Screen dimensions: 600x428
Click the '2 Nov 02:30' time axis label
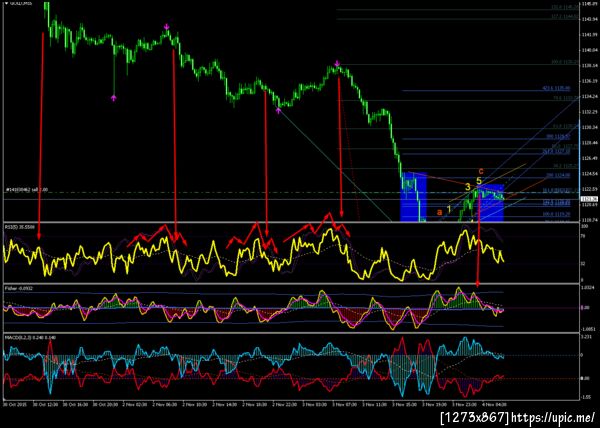pyautogui.click(x=135, y=404)
